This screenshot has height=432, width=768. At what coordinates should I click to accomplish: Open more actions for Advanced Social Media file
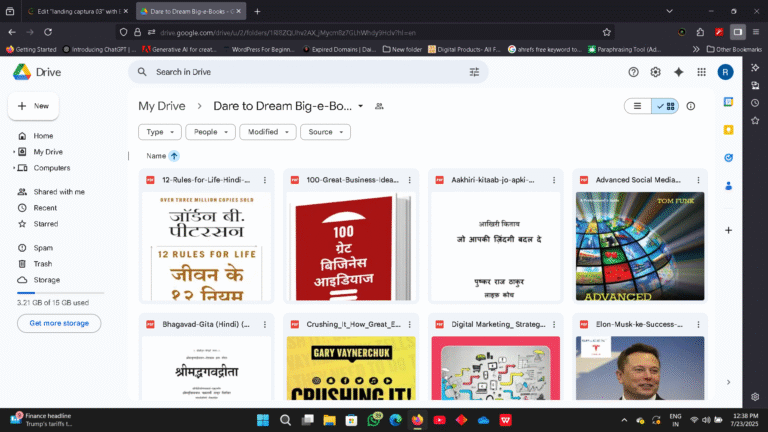[x=698, y=180]
